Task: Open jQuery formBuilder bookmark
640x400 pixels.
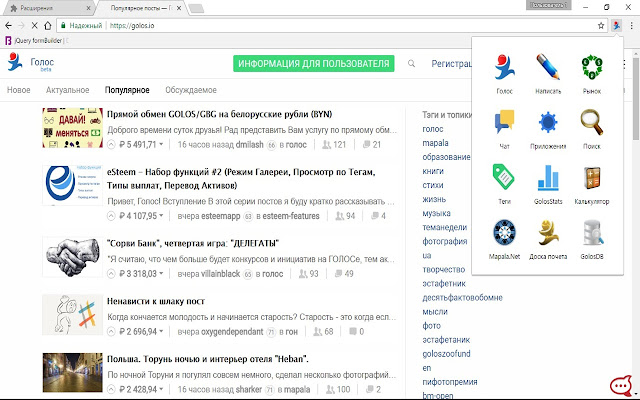Action: click(x=36, y=40)
